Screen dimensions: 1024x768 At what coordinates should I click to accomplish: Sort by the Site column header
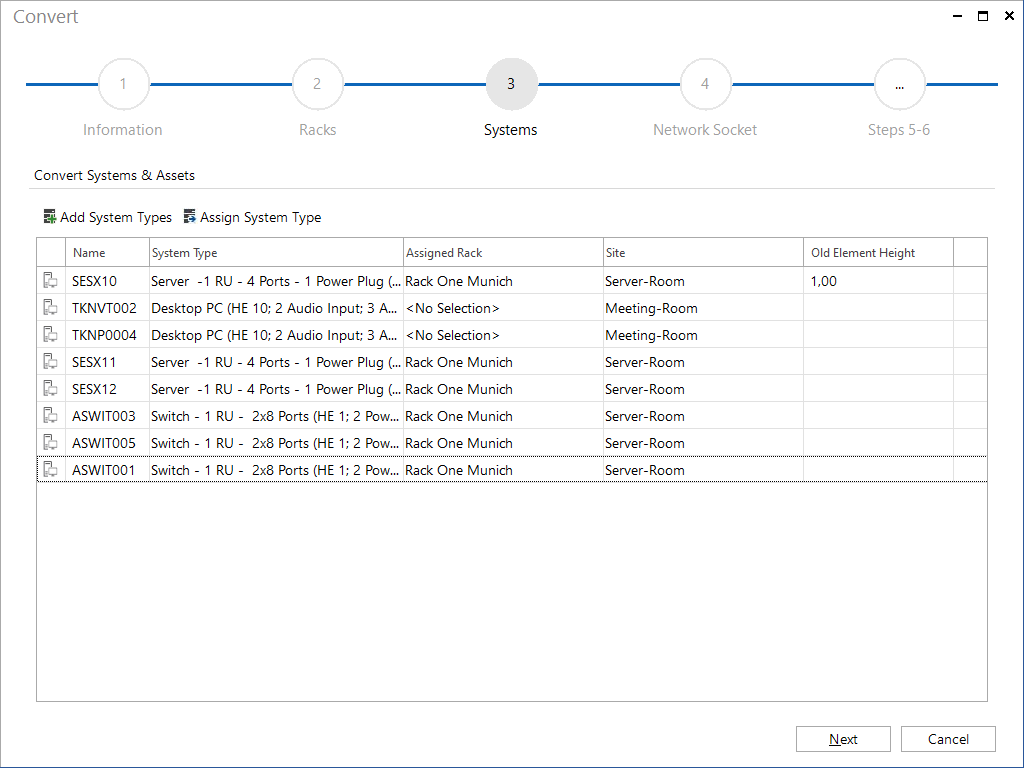click(703, 253)
